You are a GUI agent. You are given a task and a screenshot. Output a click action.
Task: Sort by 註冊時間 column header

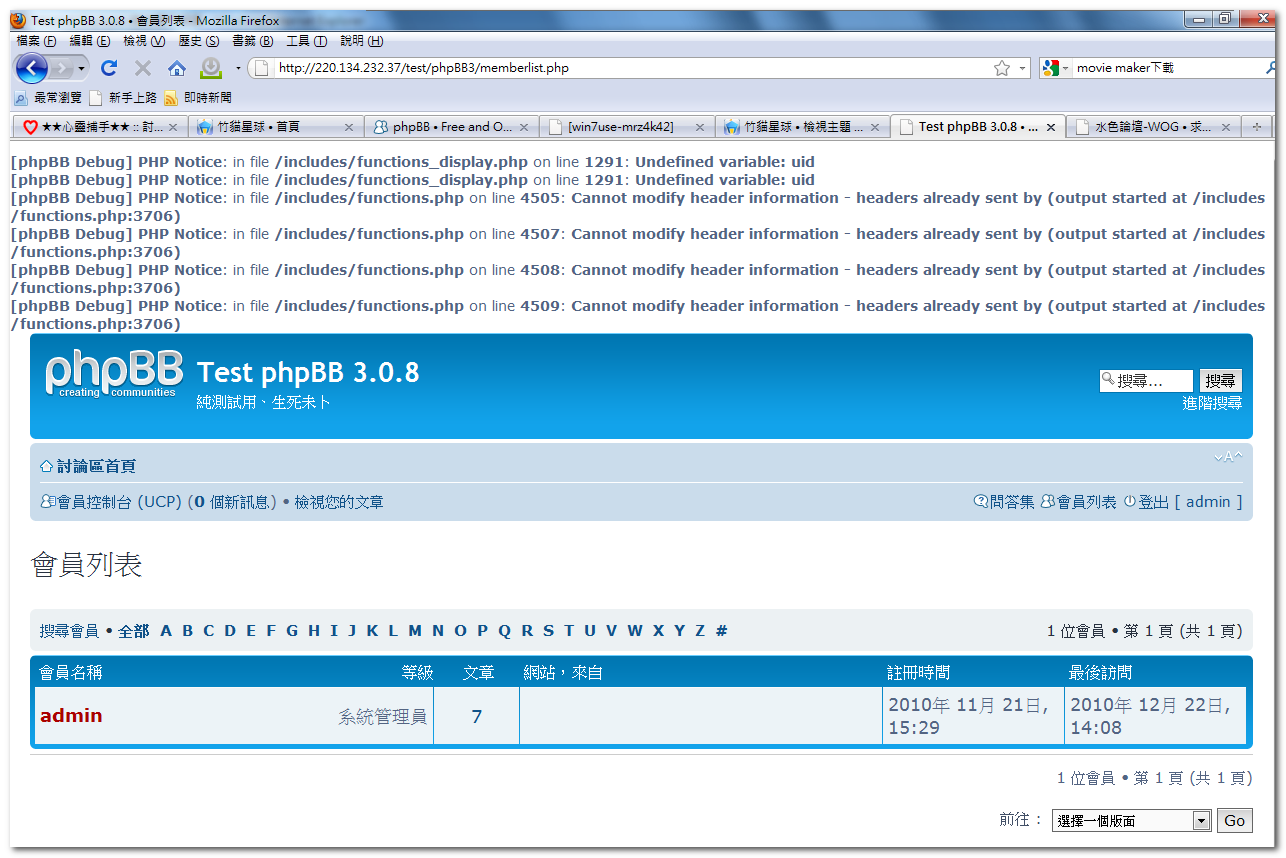[x=919, y=673]
